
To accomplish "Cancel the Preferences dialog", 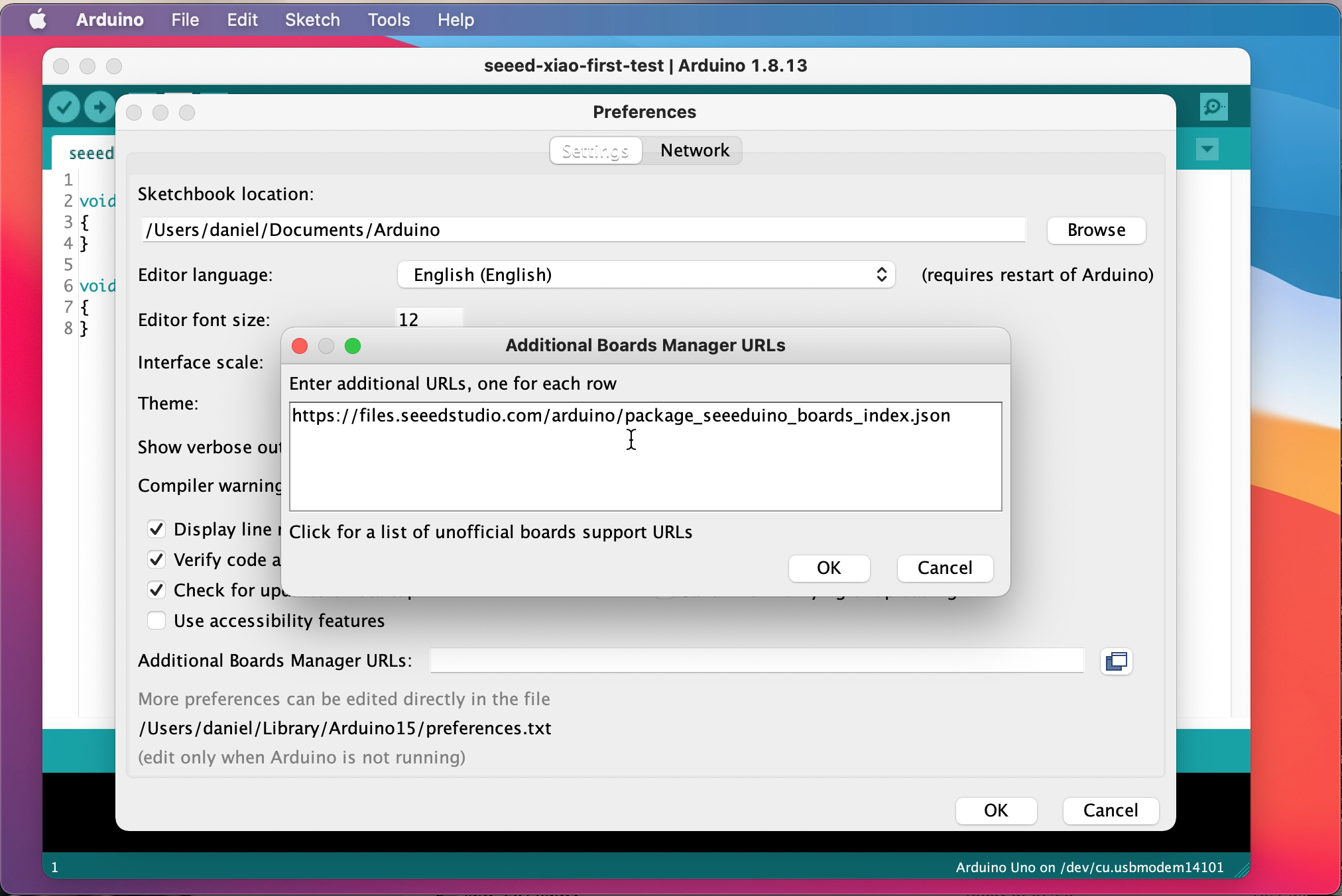I will pos(1111,811).
